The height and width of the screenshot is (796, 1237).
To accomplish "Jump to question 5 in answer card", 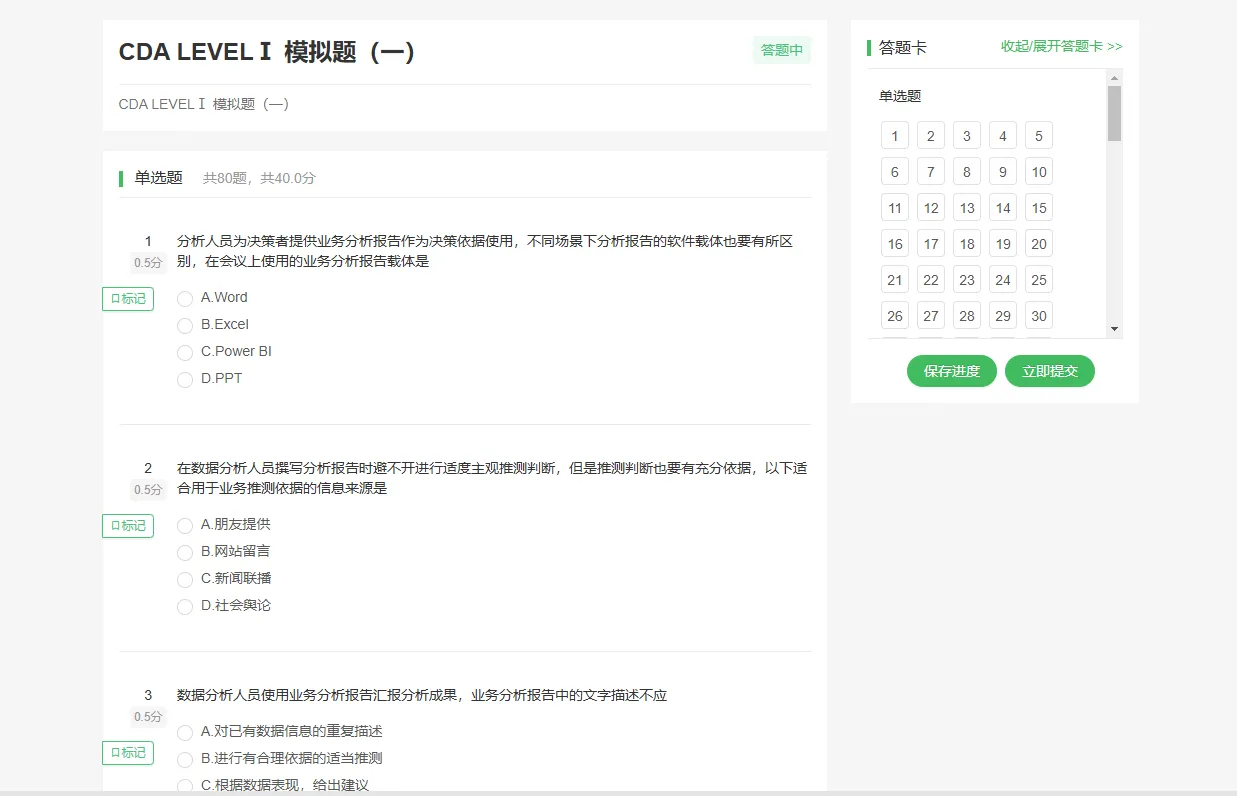I will click(x=1038, y=136).
